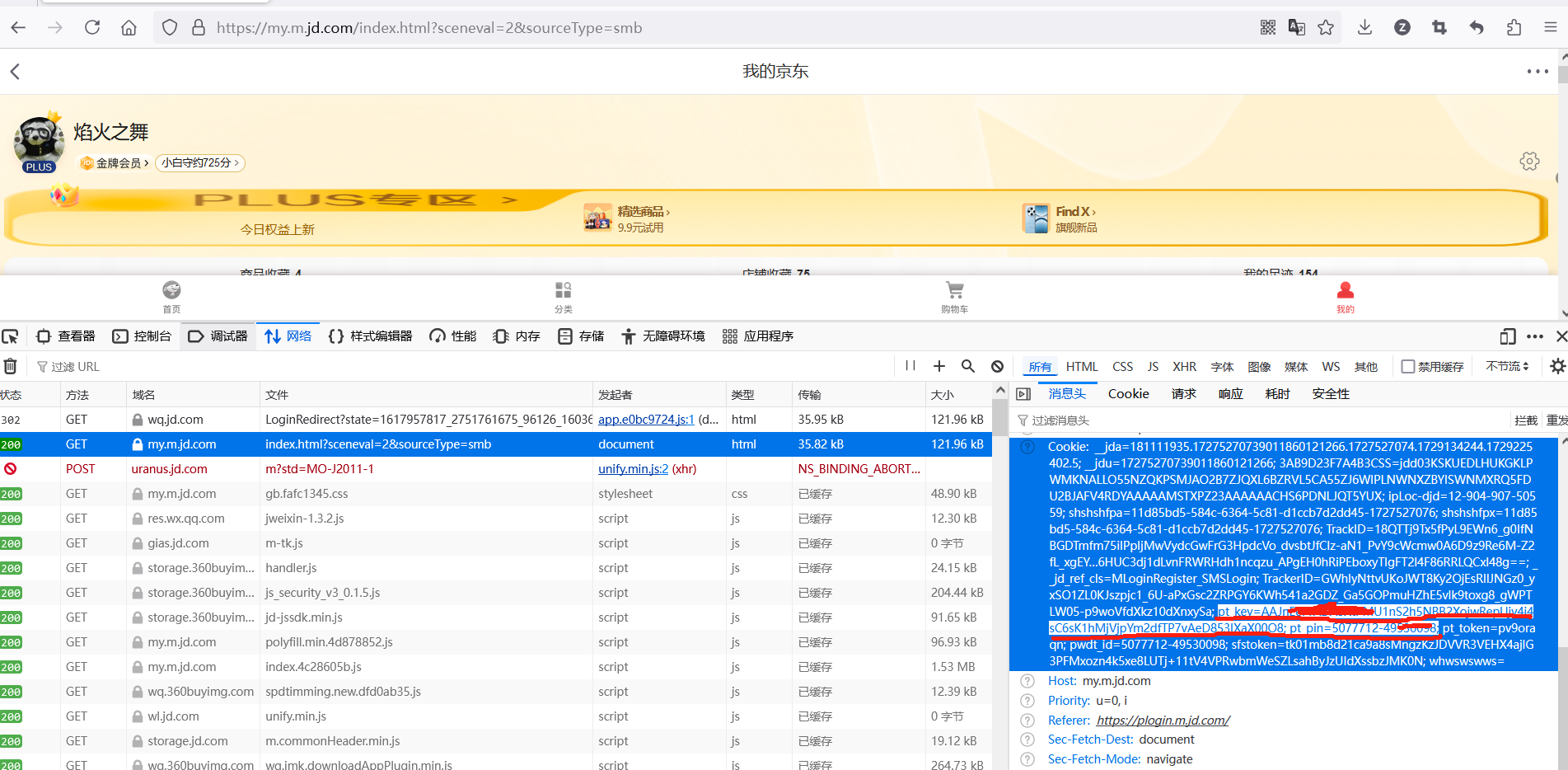1568x770 pixels.
Task: Click the 过滤消息头 header filter field
Action: (1261, 420)
